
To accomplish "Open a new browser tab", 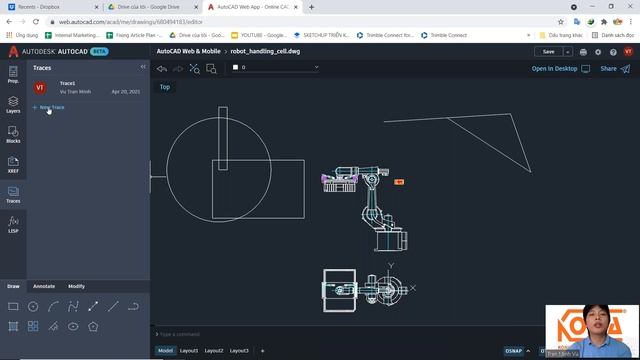I will pos(311,7).
